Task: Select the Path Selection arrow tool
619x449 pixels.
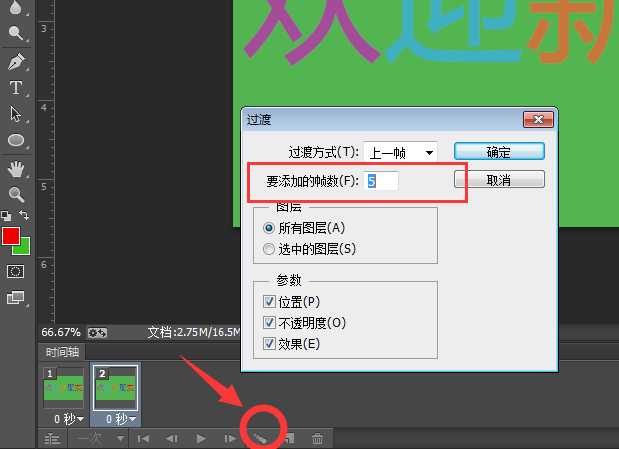Action: 16,114
